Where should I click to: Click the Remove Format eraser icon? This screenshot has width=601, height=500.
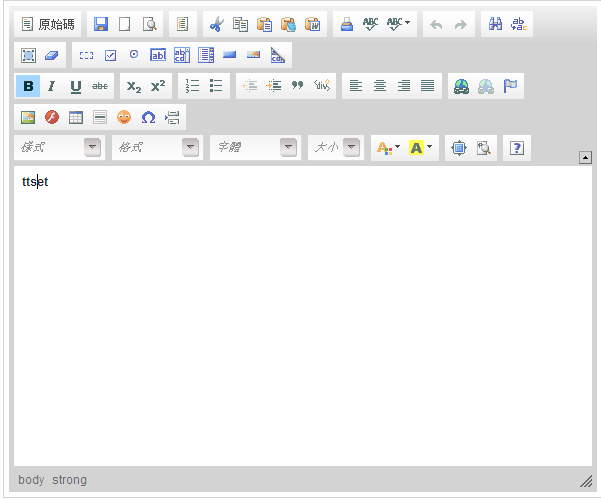tap(52, 55)
